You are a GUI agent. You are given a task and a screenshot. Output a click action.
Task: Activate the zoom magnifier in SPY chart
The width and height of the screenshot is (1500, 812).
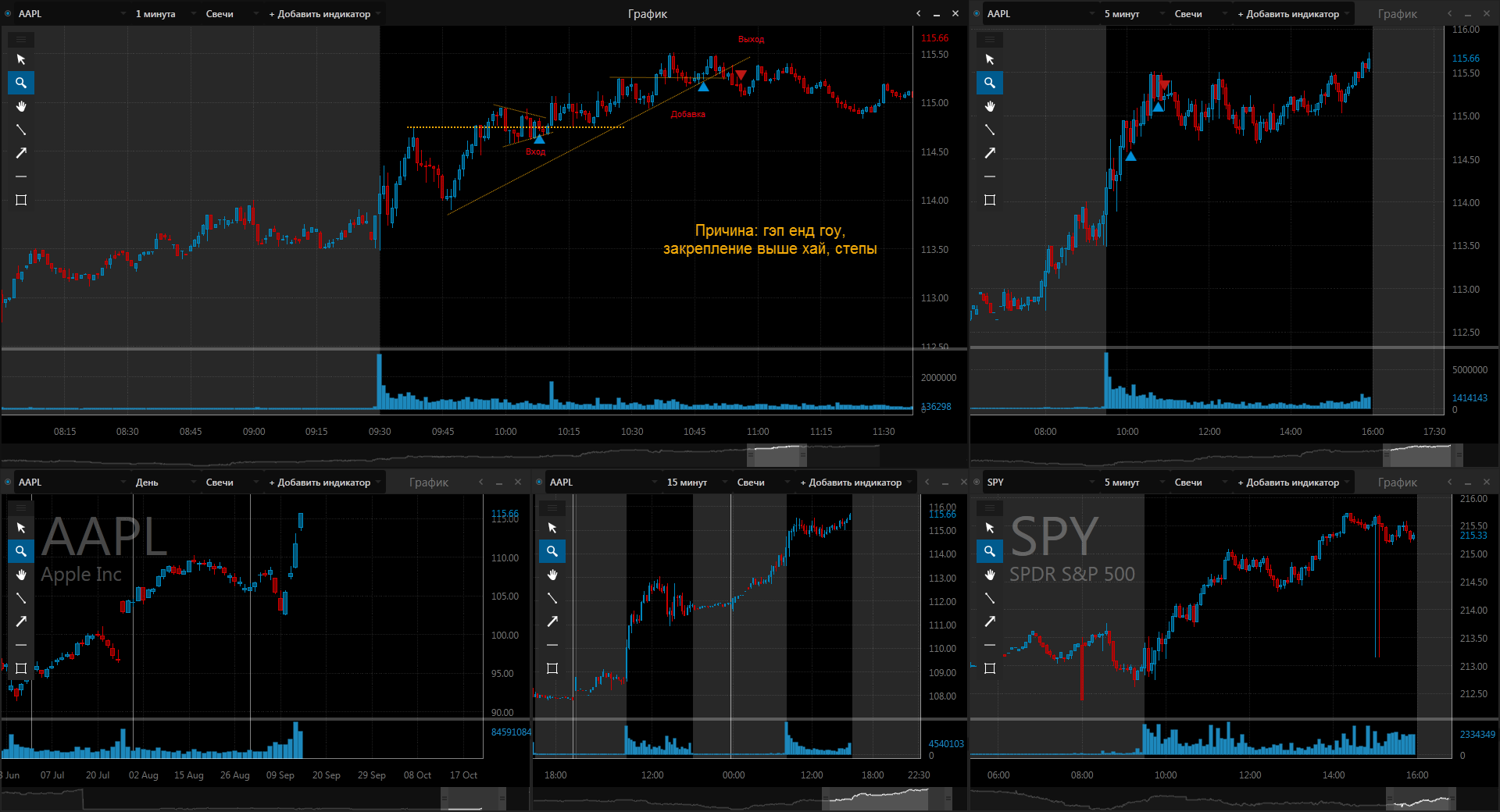click(x=990, y=551)
